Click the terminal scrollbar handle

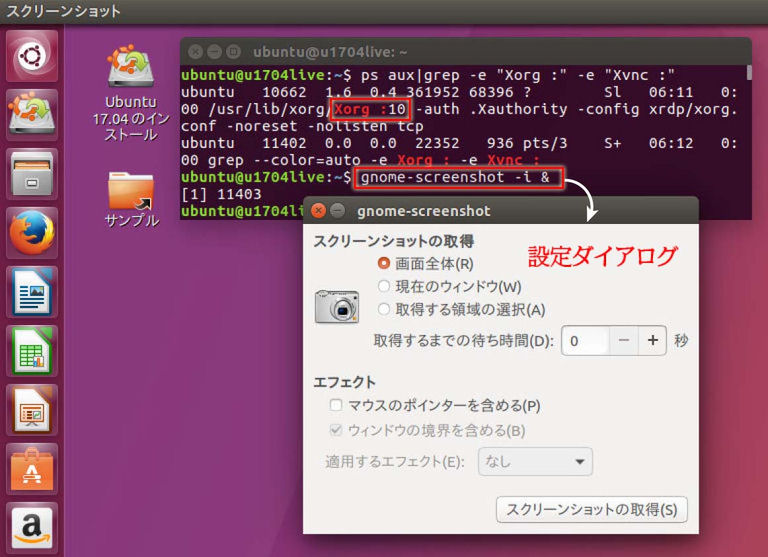(749, 73)
